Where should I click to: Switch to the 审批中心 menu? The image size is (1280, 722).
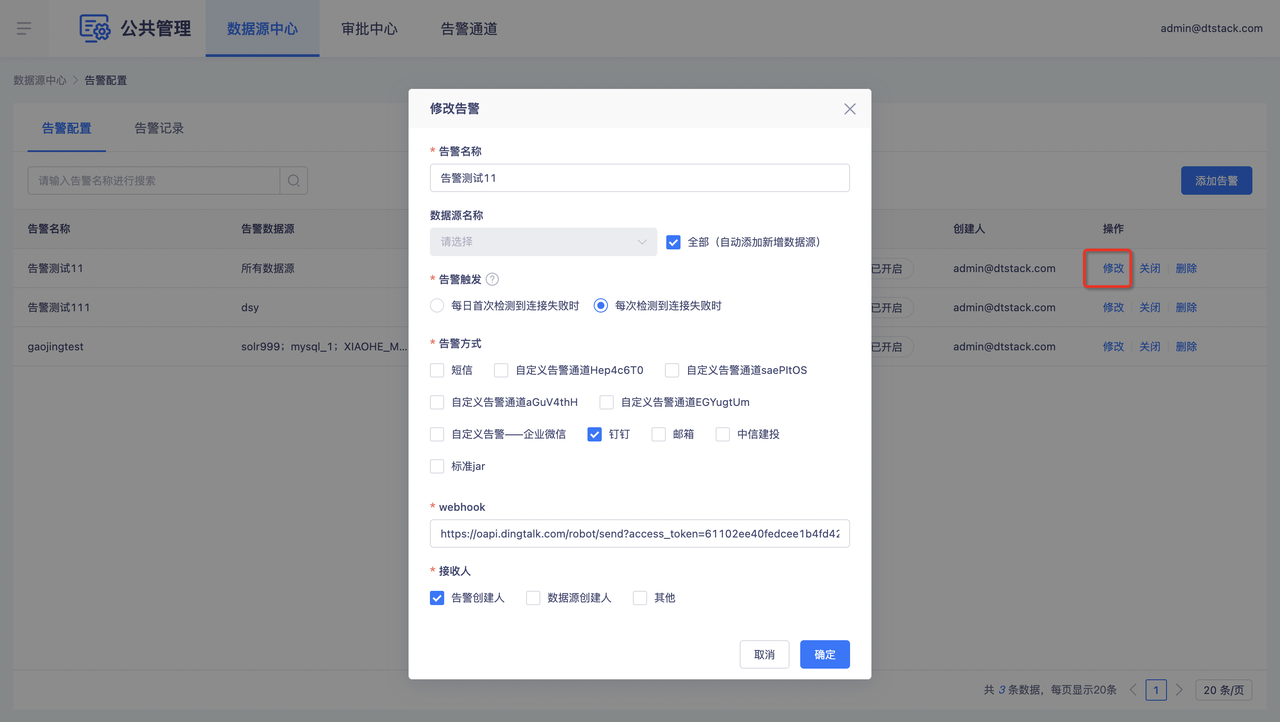(x=369, y=29)
